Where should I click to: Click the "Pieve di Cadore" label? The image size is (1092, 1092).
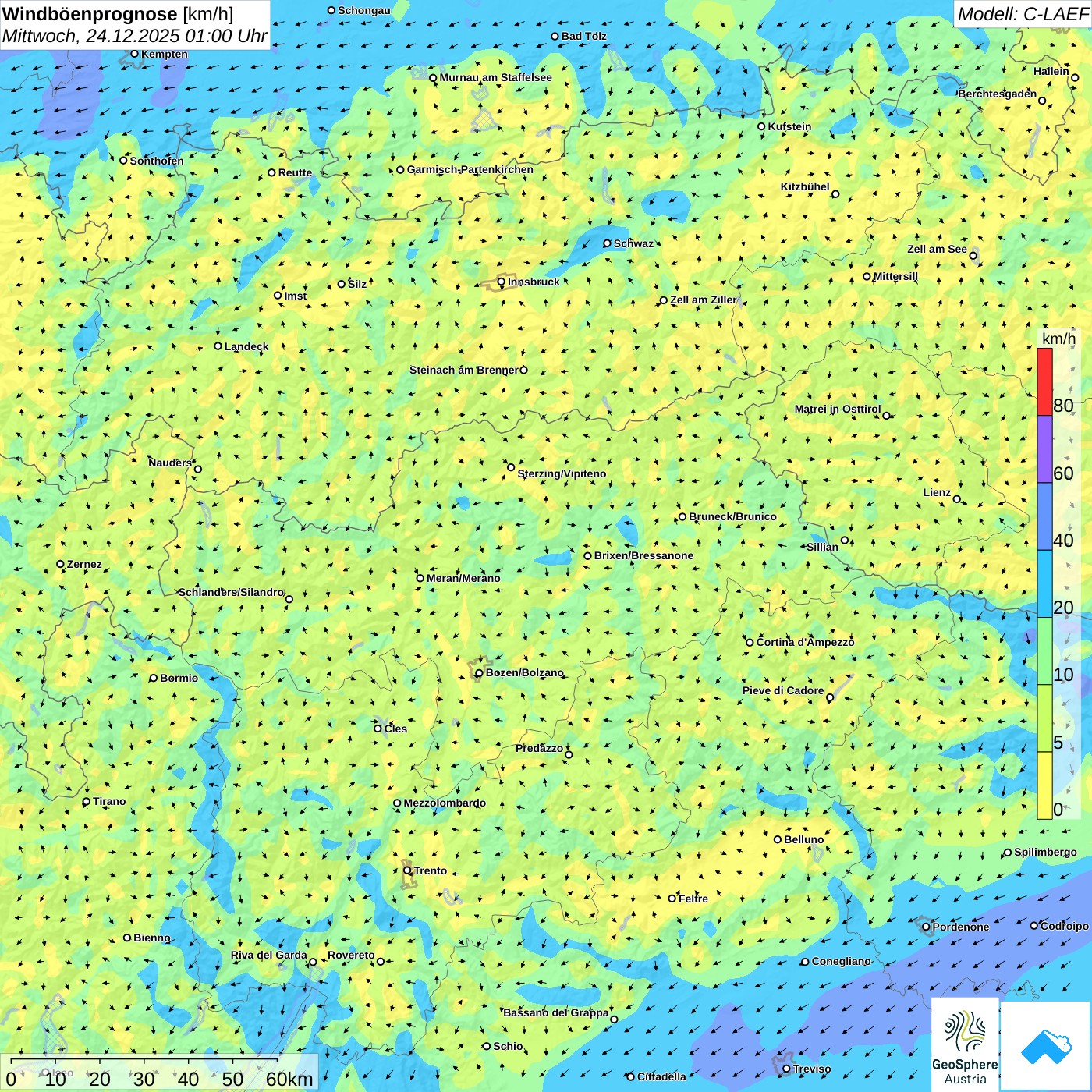pyautogui.click(x=783, y=690)
